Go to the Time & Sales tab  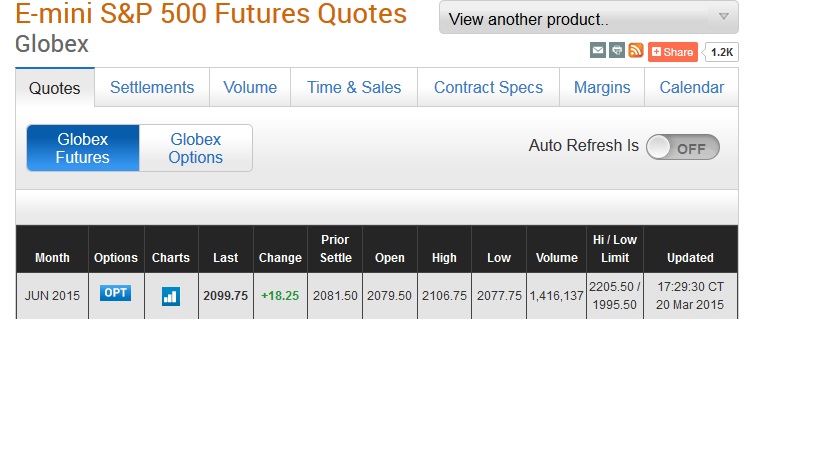click(354, 87)
